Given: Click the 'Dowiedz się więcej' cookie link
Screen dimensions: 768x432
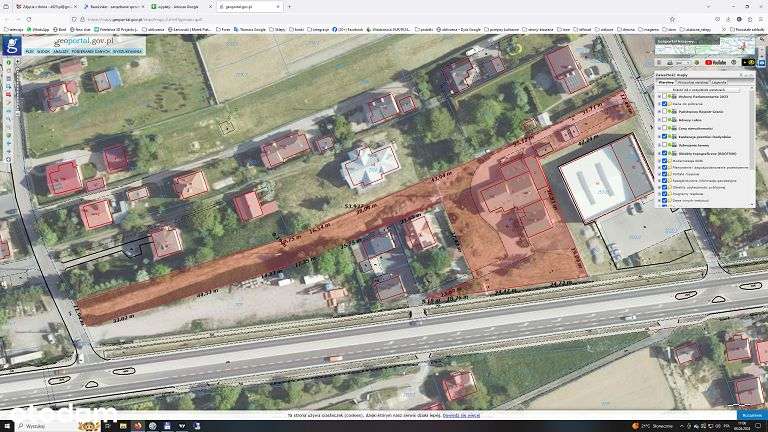Looking at the screenshot, I should 461,415.
